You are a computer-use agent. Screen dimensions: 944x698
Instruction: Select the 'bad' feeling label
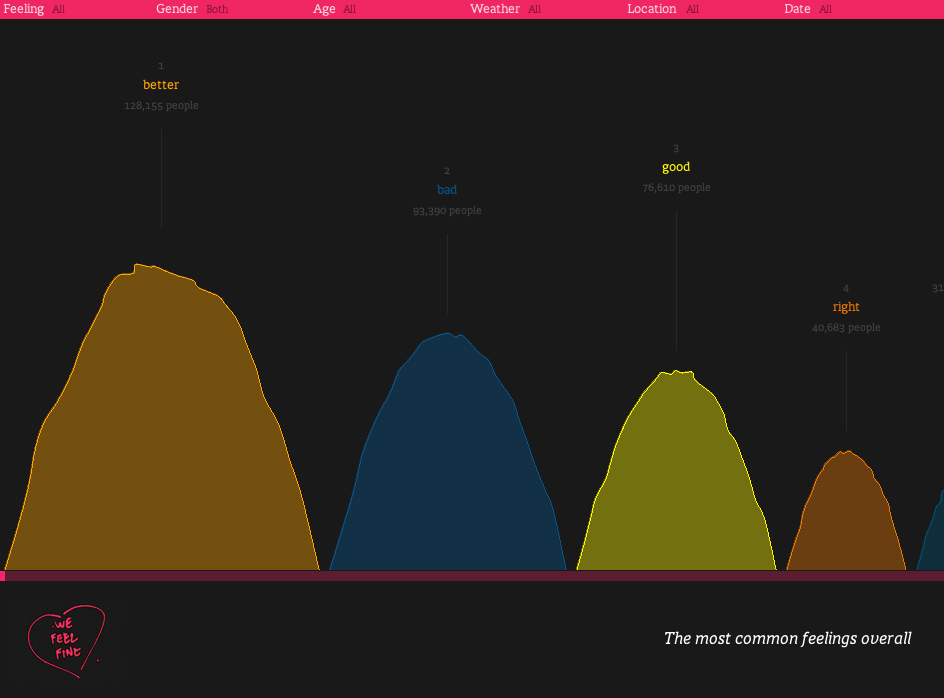(x=447, y=190)
